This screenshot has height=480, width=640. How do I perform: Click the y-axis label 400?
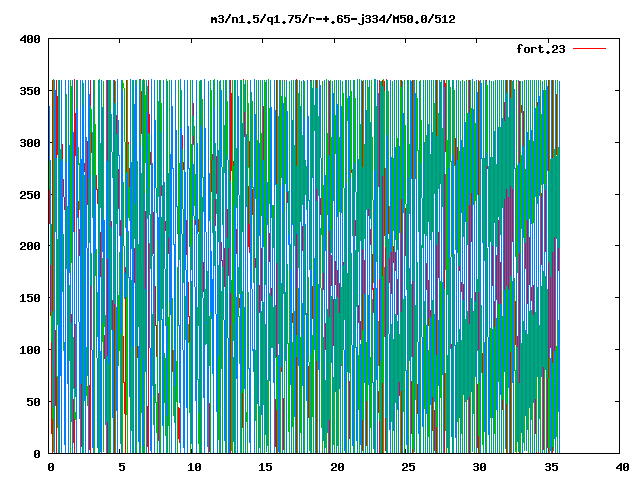(x=30, y=39)
